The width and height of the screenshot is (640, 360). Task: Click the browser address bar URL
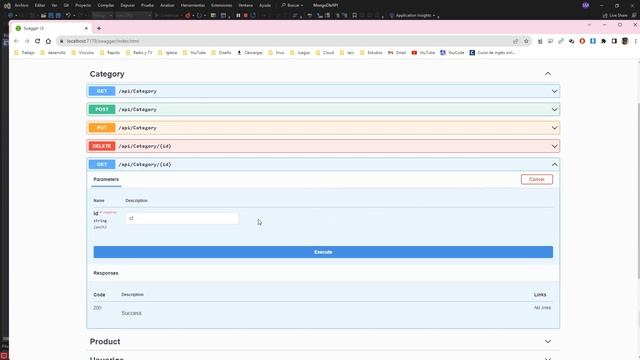click(103, 41)
